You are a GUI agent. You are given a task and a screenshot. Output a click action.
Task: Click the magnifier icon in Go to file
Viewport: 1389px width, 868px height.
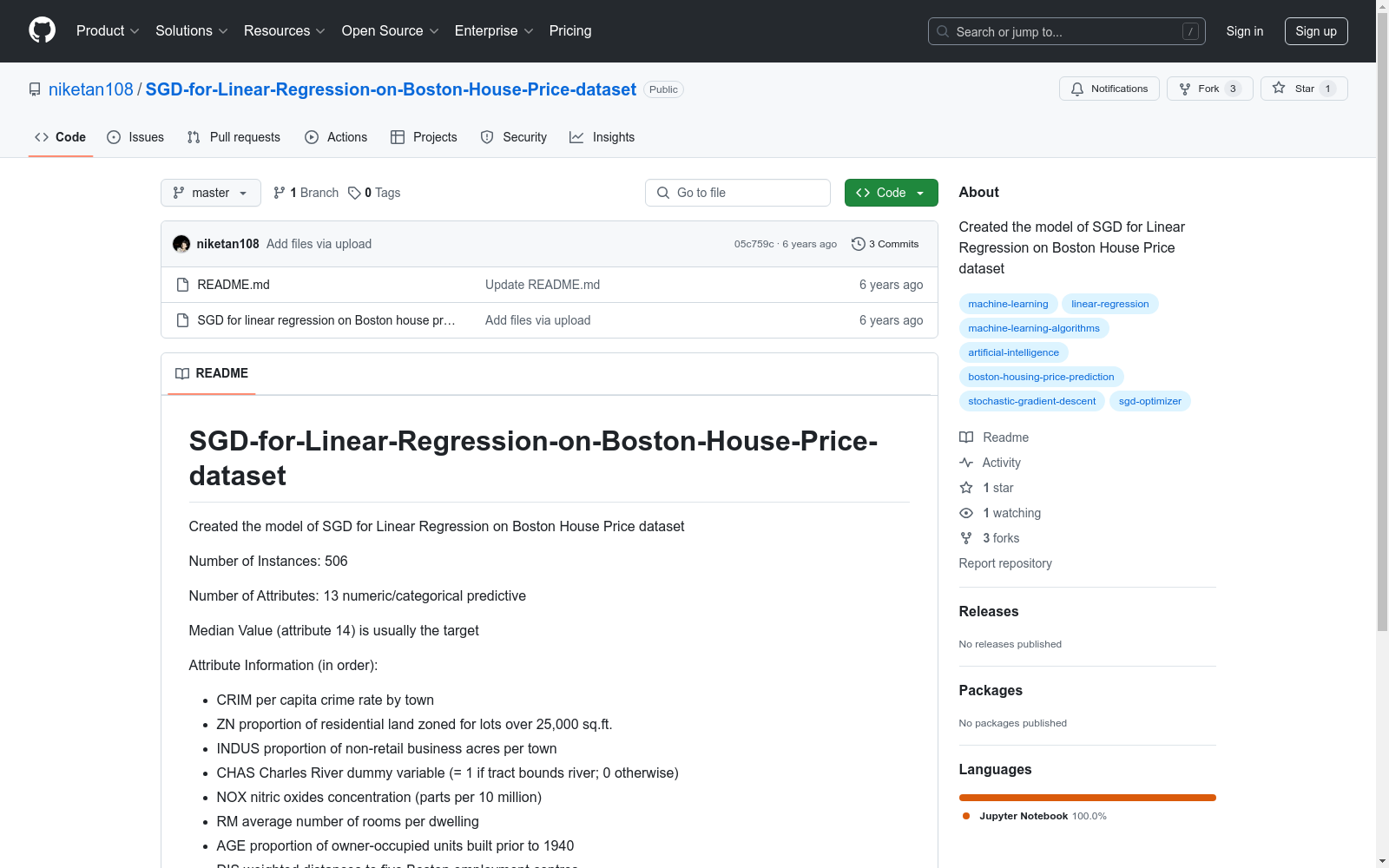tap(663, 193)
